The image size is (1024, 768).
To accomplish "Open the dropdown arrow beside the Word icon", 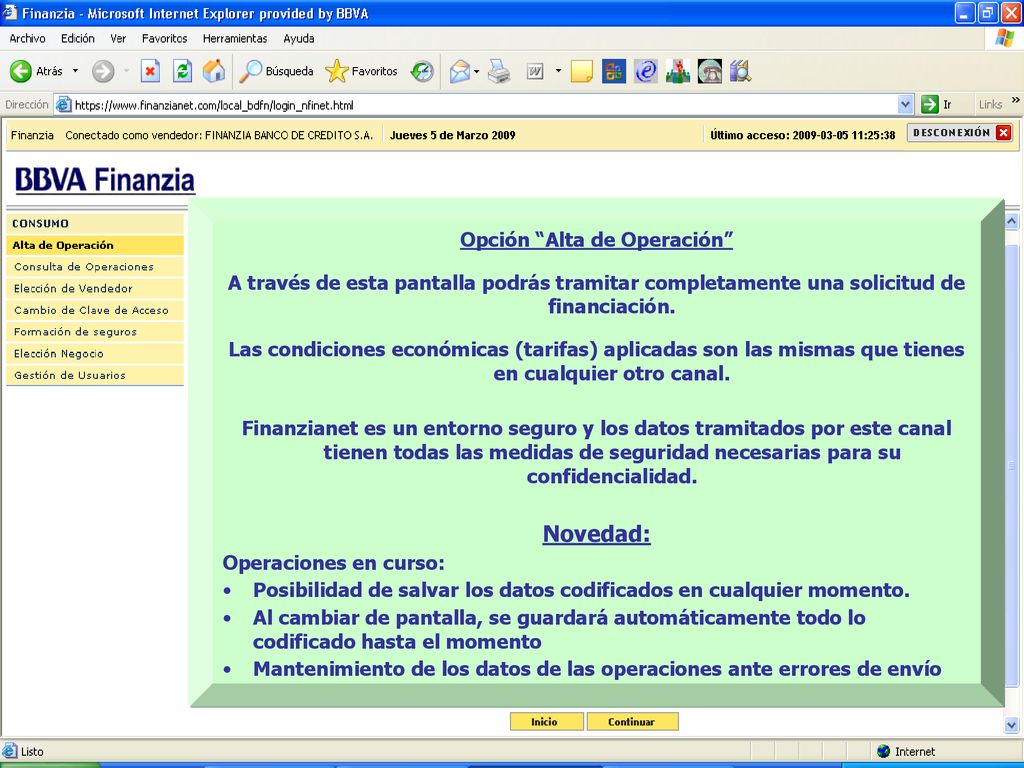I will [558, 71].
